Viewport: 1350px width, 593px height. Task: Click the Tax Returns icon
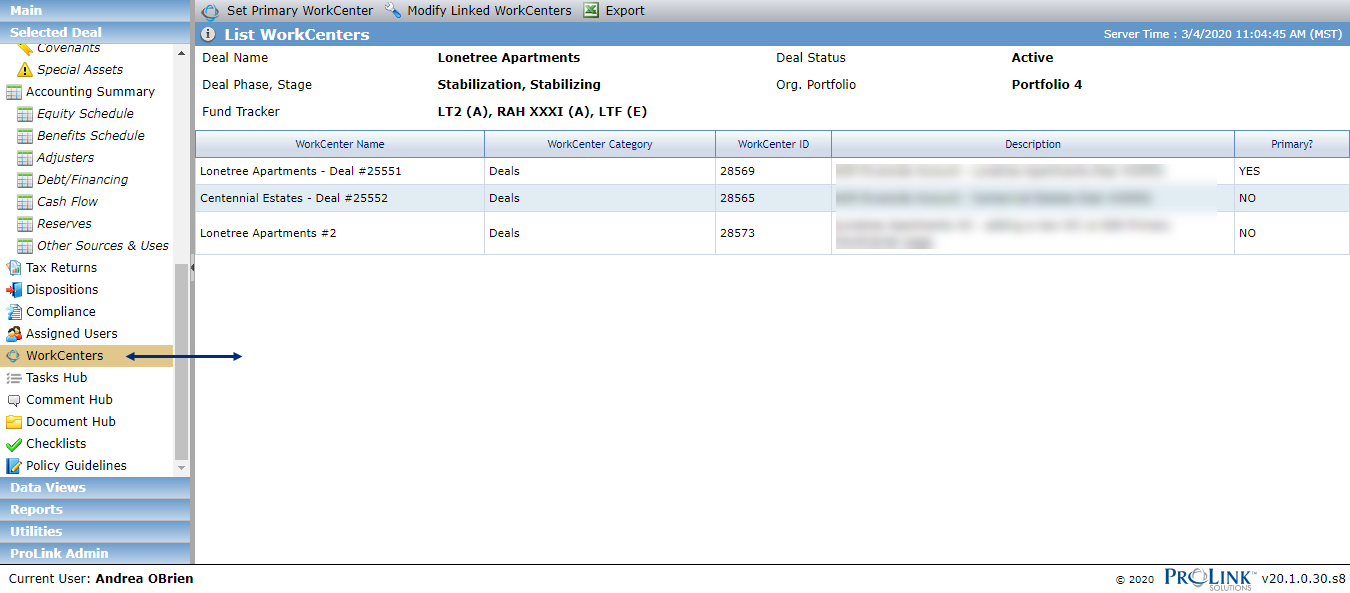pos(14,268)
